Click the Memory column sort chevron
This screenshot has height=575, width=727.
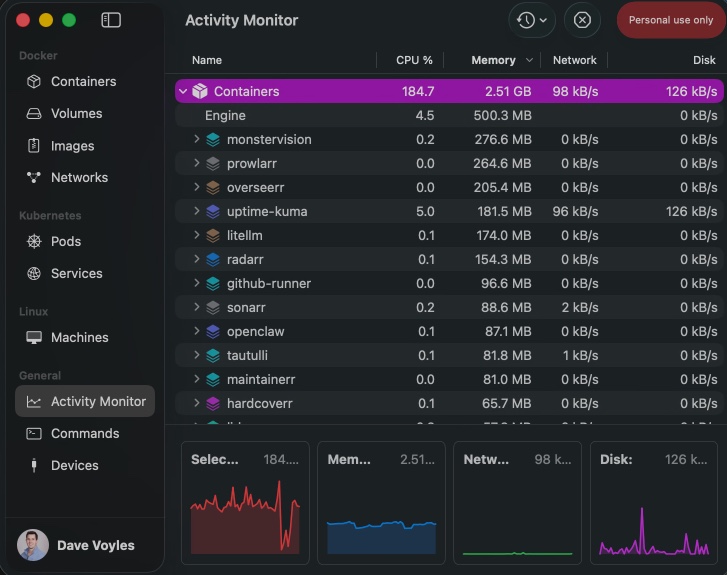tap(529, 60)
